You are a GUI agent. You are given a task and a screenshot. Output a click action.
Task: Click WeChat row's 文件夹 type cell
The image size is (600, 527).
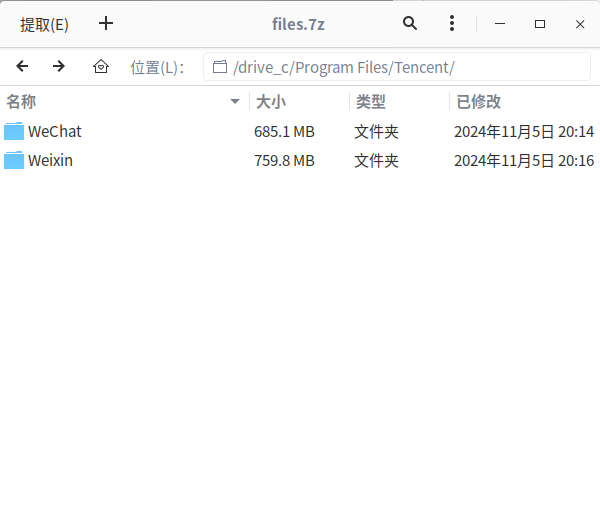point(377,132)
